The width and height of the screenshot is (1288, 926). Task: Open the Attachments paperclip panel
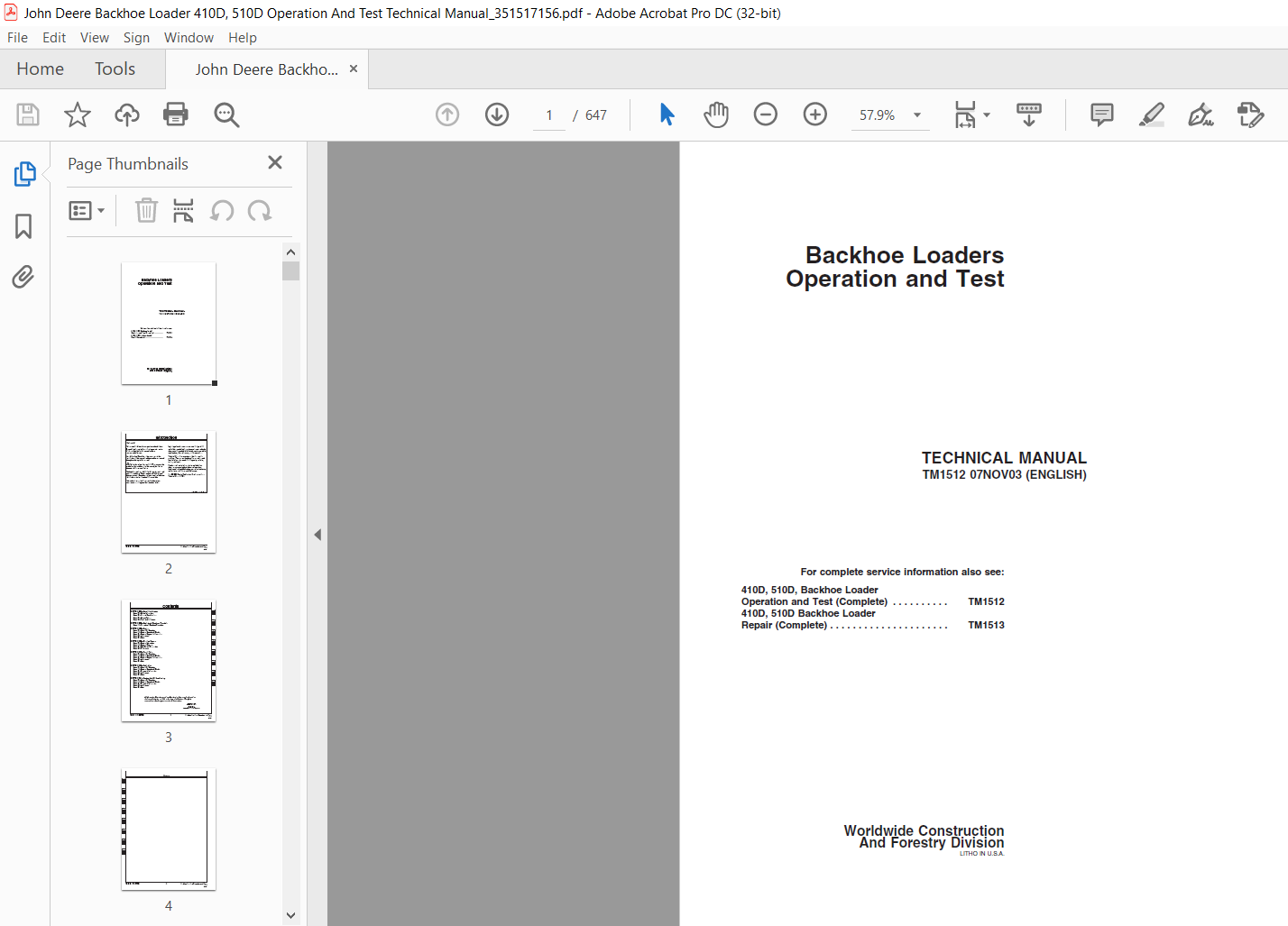click(x=23, y=277)
